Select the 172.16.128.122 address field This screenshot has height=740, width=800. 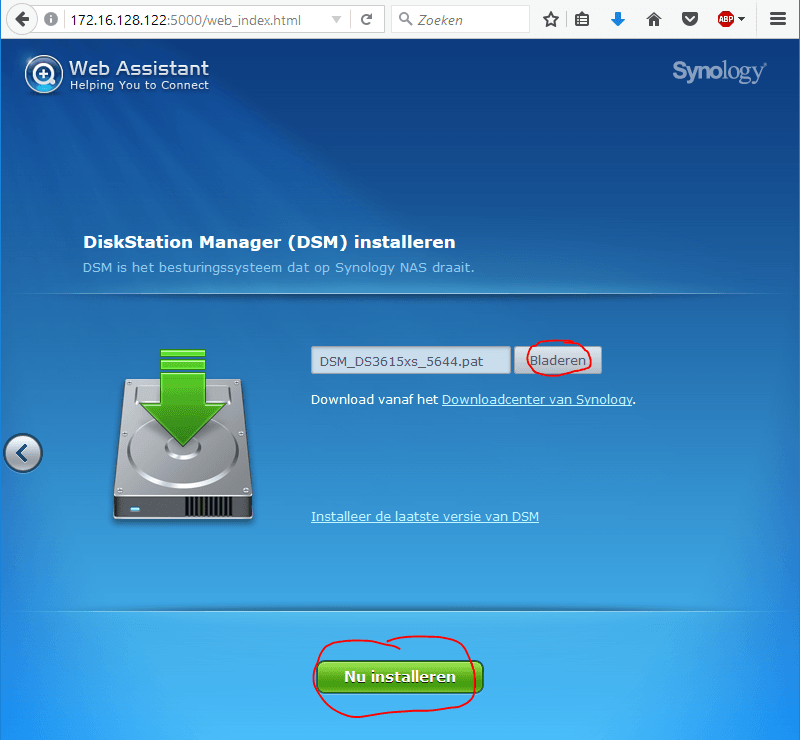point(185,20)
